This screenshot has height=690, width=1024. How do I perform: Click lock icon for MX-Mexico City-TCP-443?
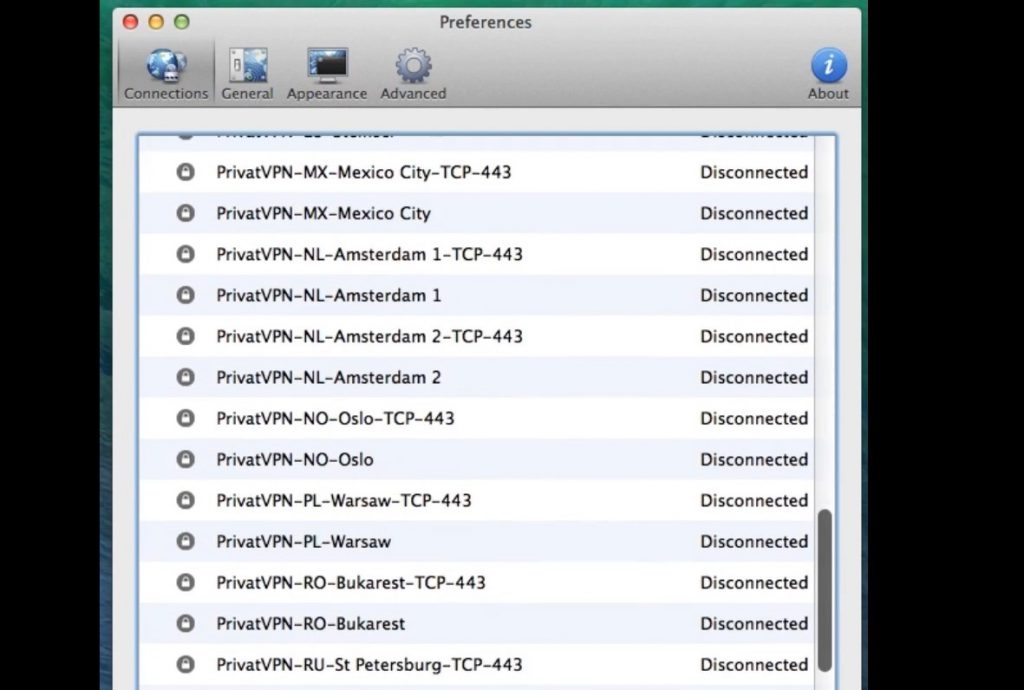(x=185, y=172)
